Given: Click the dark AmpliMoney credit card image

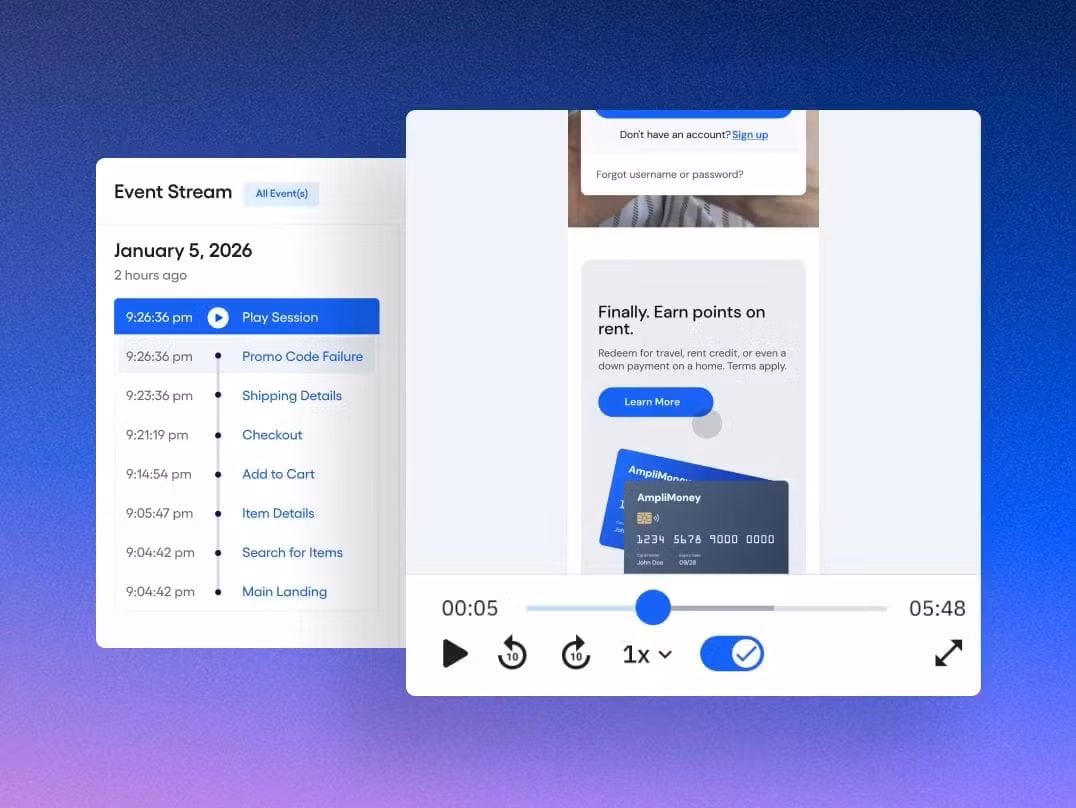Looking at the screenshot, I should (706, 525).
